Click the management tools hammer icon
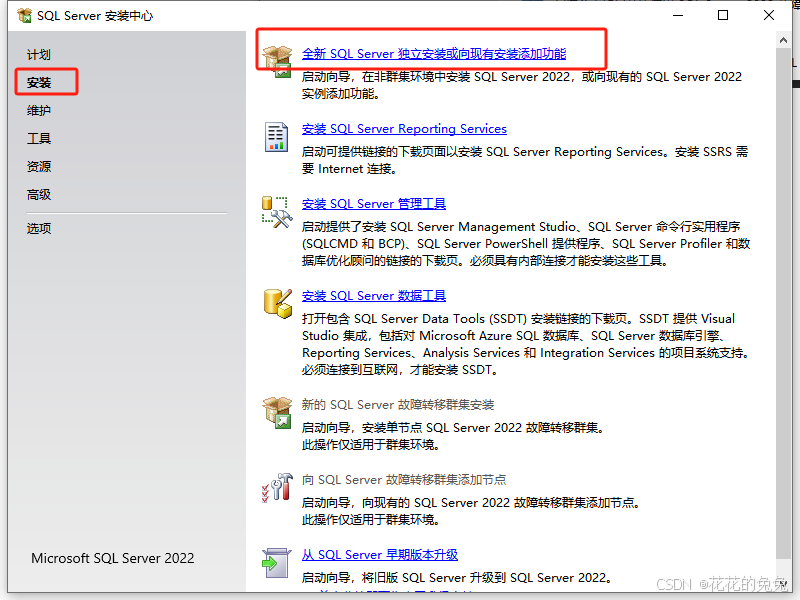 (x=277, y=212)
